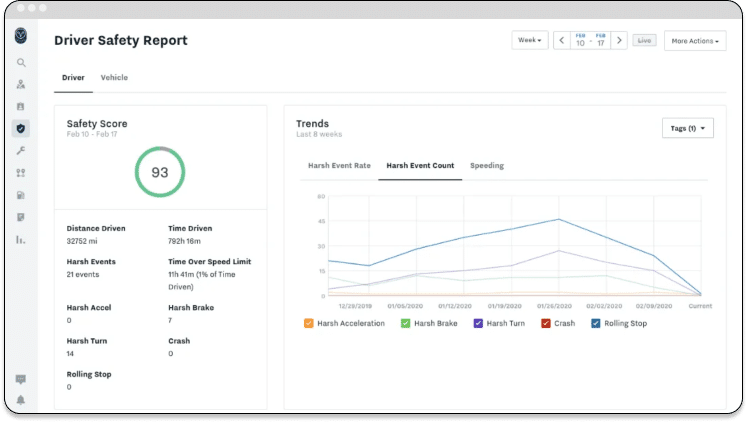Go to previous week arrow
This screenshot has height=422, width=747.
point(562,40)
